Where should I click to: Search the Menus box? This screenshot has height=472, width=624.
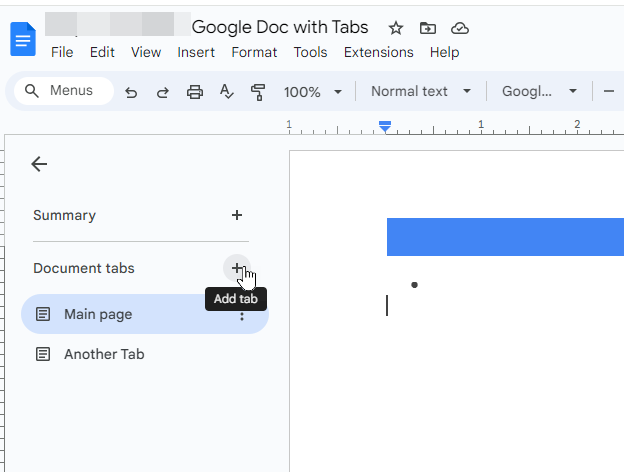(64, 91)
